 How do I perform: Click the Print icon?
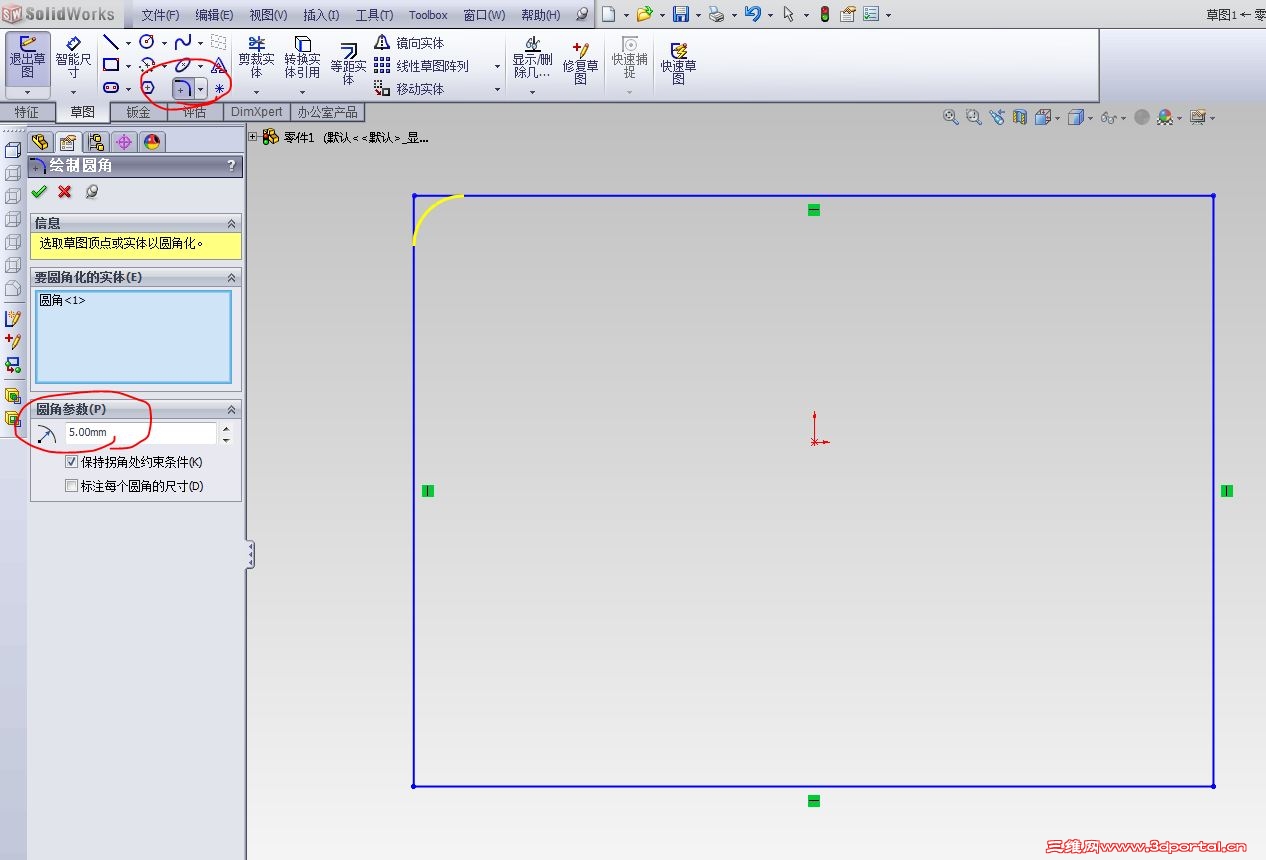pos(716,14)
